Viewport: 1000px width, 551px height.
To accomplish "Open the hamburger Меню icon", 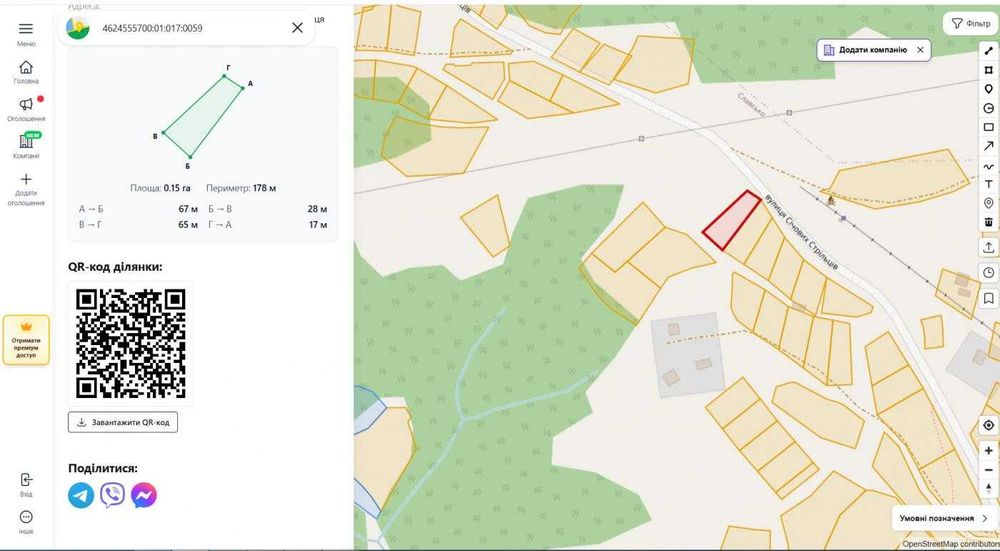I will tap(26, 29).
